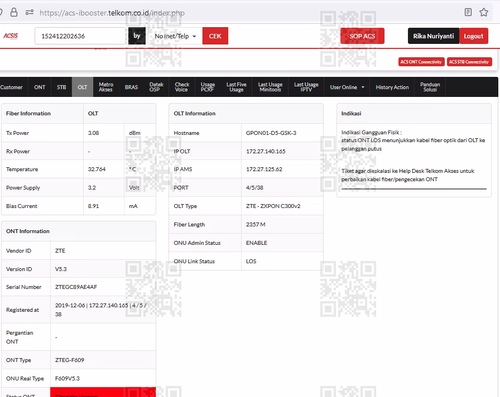Click ONU Admin Status value ENABLE
The width and height of the screenshot is (500, 397).
pyautogui.click(x=256, y=243)
